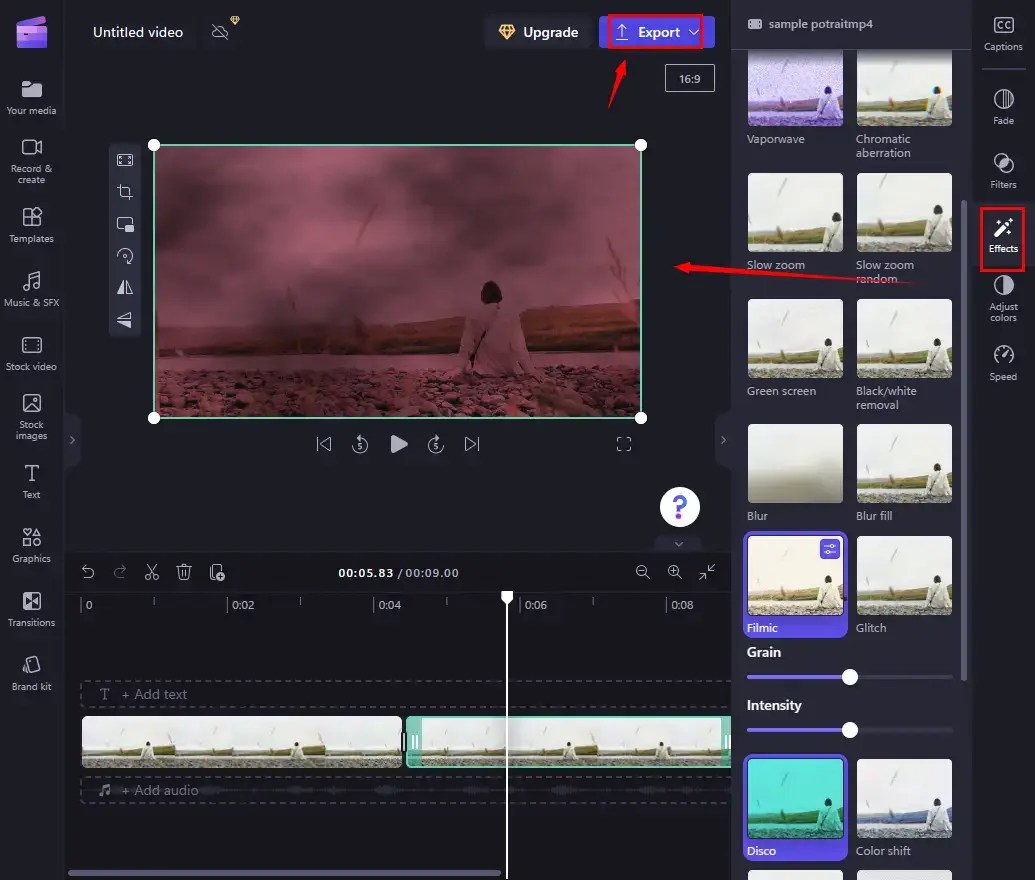The height and width of the screenshot is (880, 1035).
Task: Open the Stock video panel
Action: pos(31,352)
